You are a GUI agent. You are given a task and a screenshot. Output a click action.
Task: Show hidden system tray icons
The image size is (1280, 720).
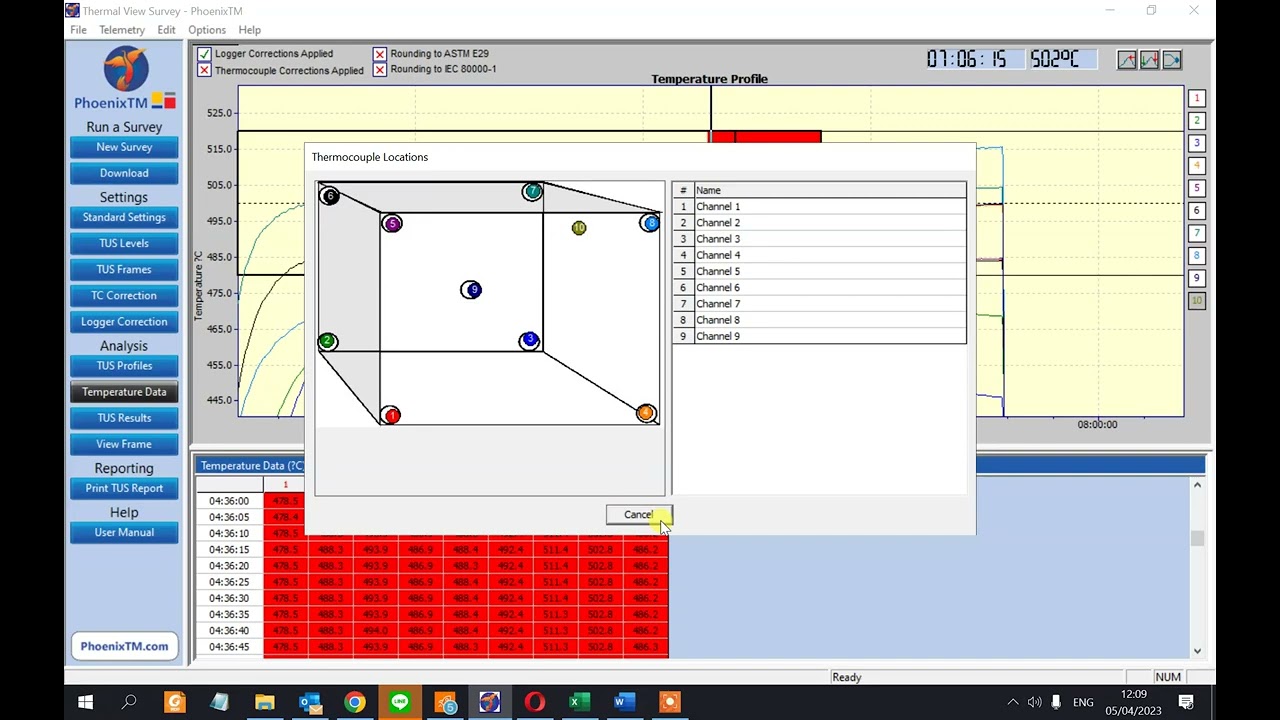pos(1012,702)
